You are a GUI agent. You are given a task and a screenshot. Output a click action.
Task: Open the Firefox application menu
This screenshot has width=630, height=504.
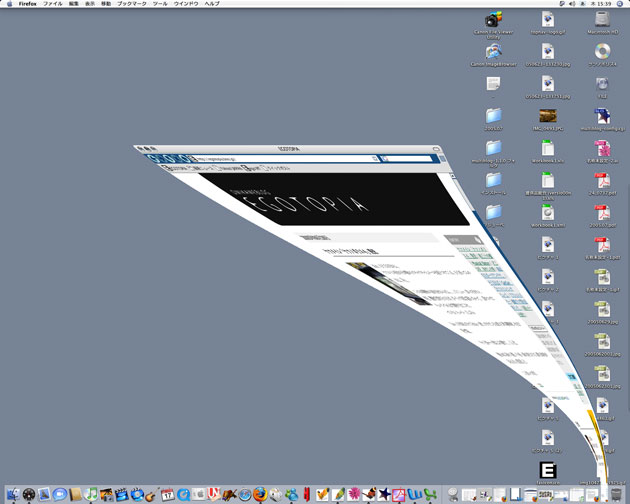coord(27,4)
